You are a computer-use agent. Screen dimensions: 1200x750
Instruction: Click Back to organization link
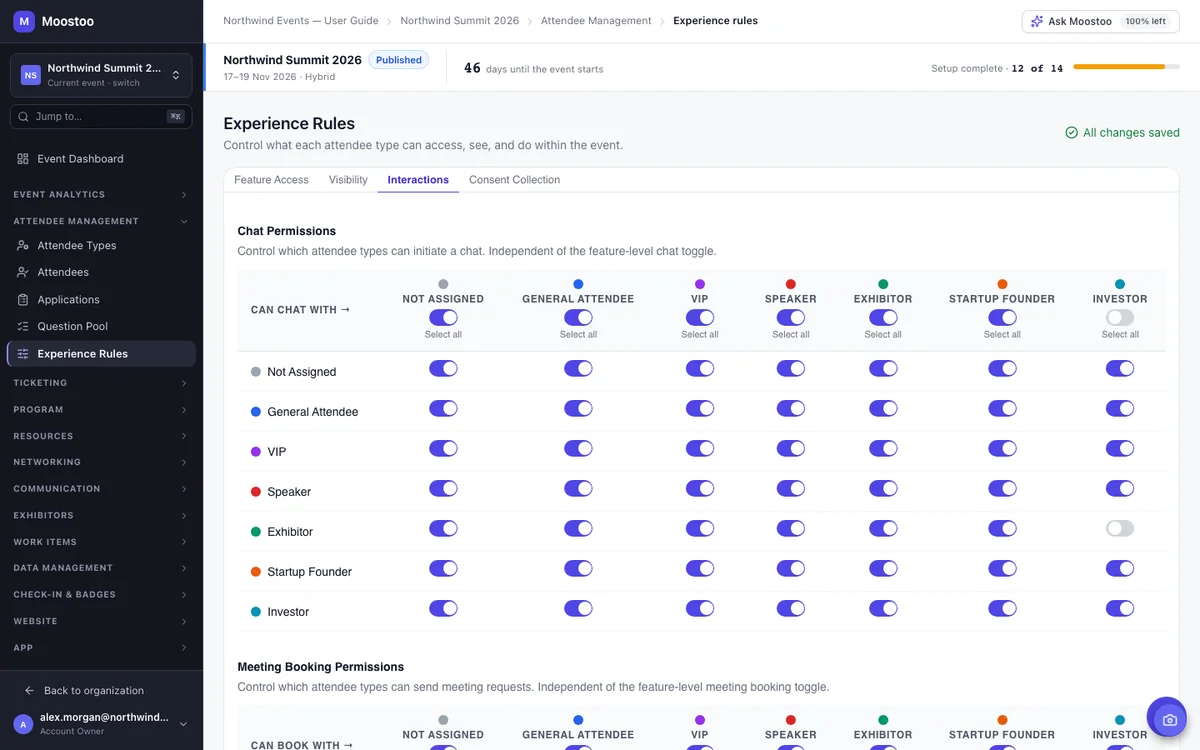tap(93, 690)
